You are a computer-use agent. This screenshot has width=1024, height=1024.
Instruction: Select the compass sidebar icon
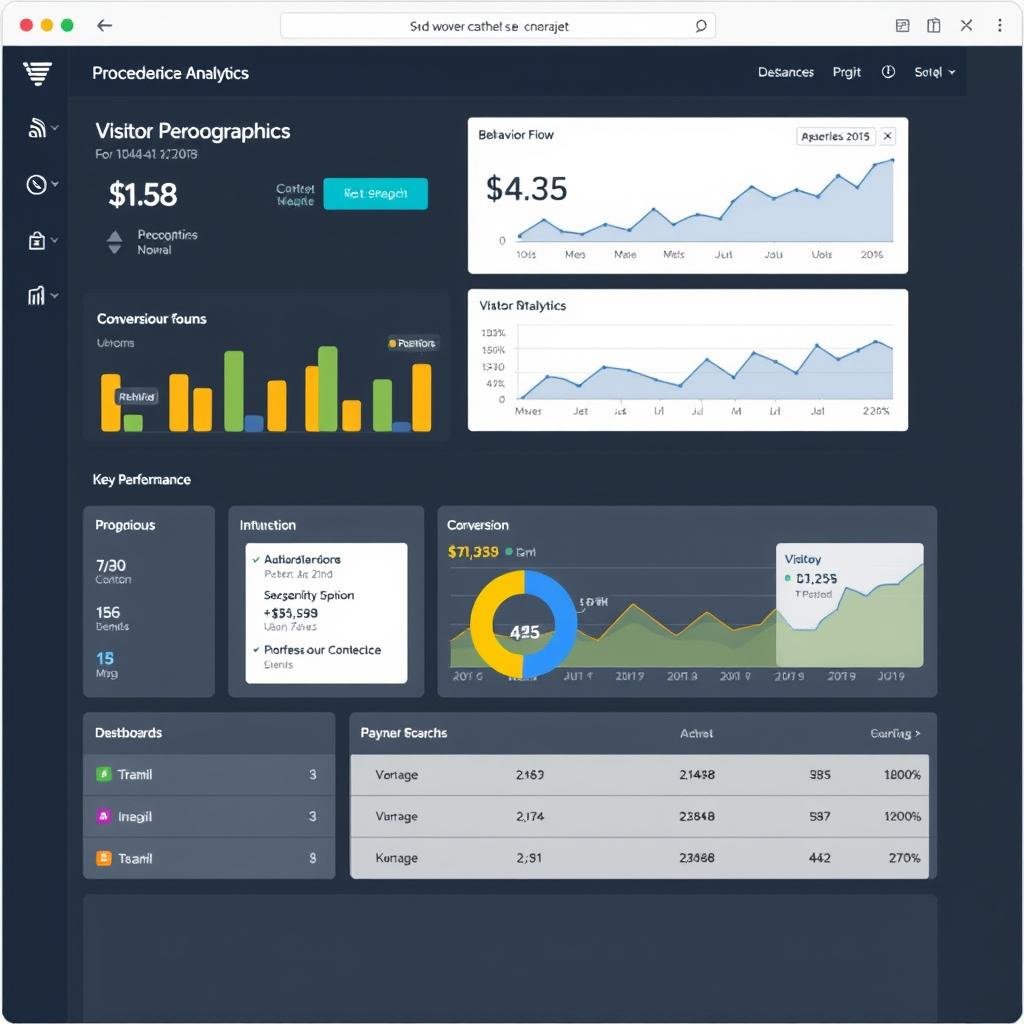click(x=37, y=184)
